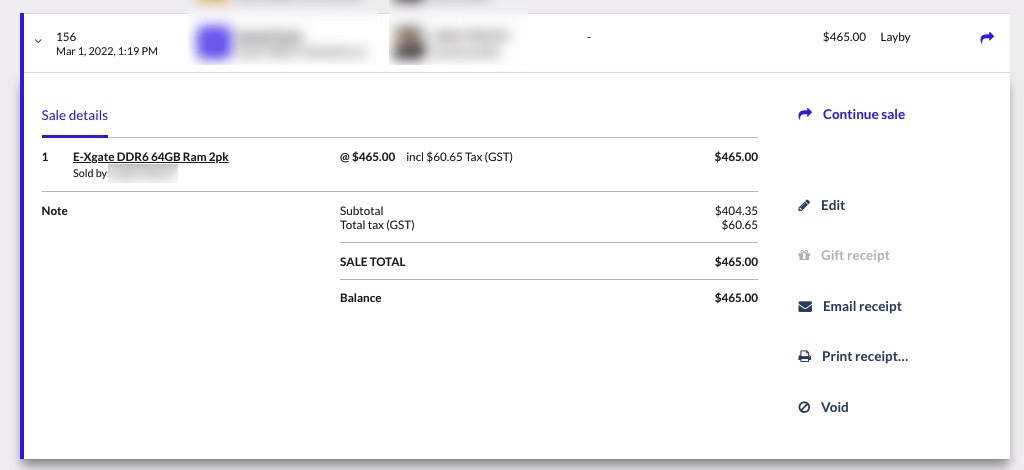The width and height of the screenshot is (1024, 470).
Task: Click the envelope icon for Email receipt
Action: [805, 307]
